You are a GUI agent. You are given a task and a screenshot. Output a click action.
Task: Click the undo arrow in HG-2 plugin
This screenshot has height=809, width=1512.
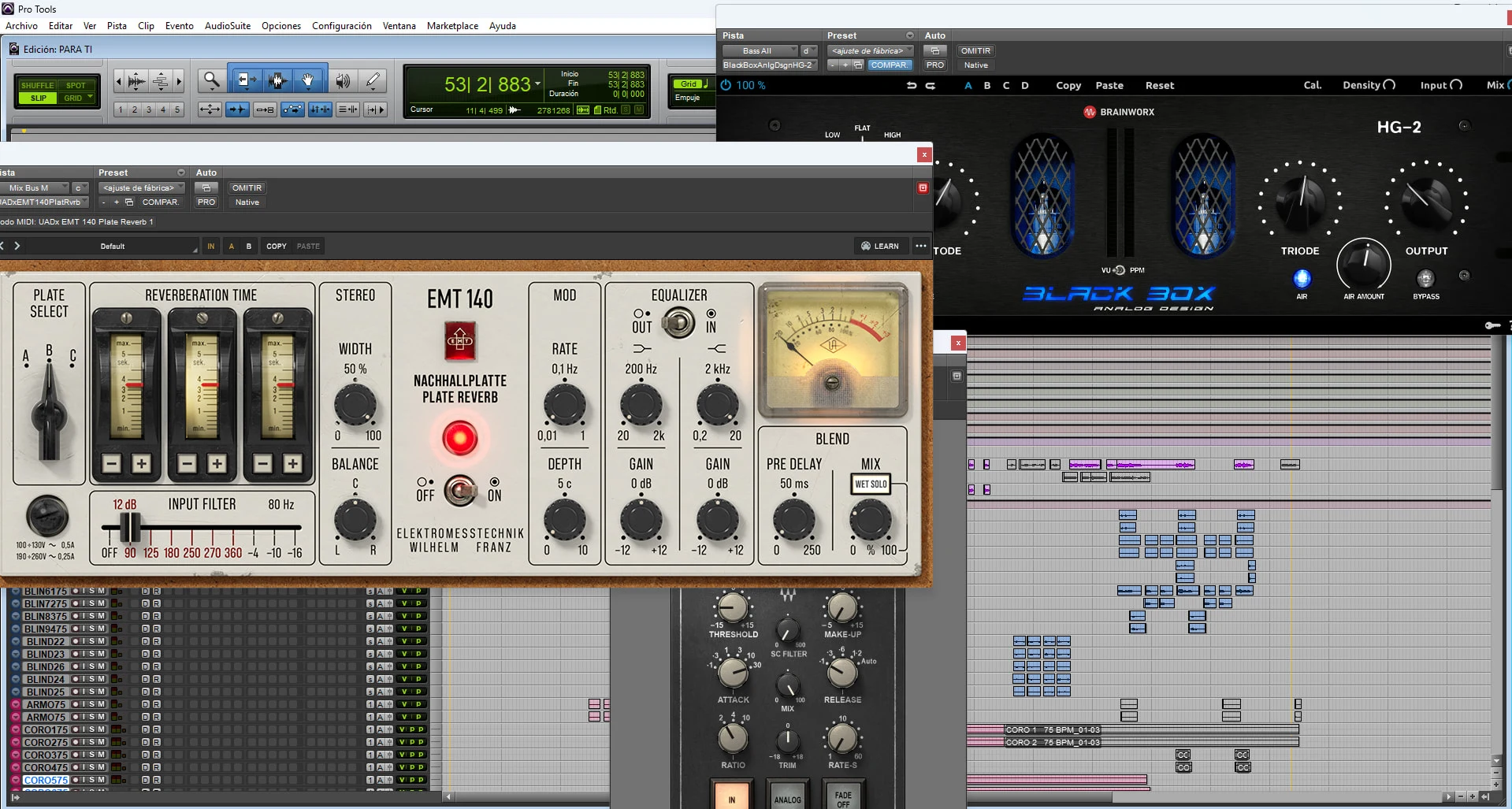click(x=912, y=85)
